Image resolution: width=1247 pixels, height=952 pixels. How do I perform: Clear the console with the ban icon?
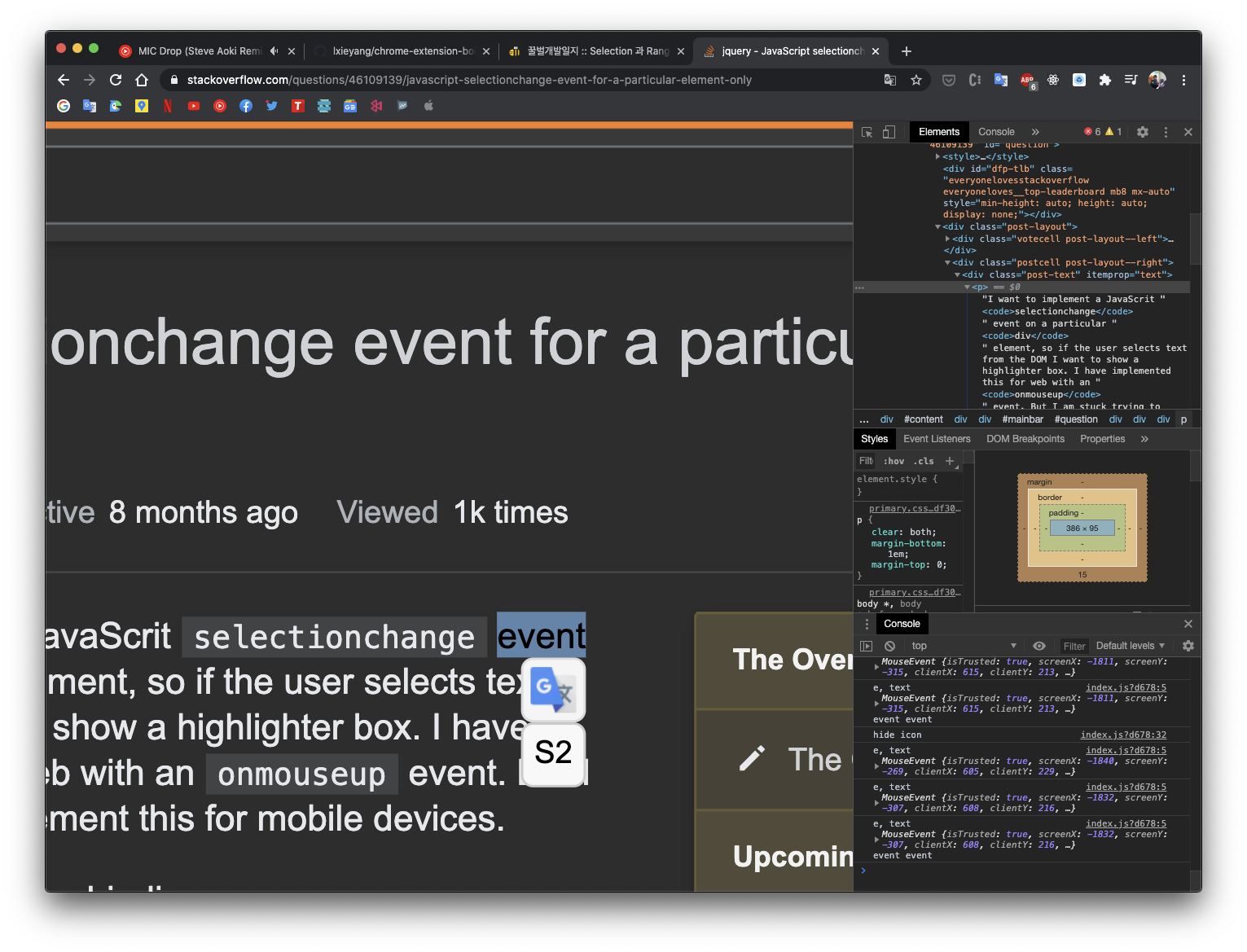click(890, 646)
